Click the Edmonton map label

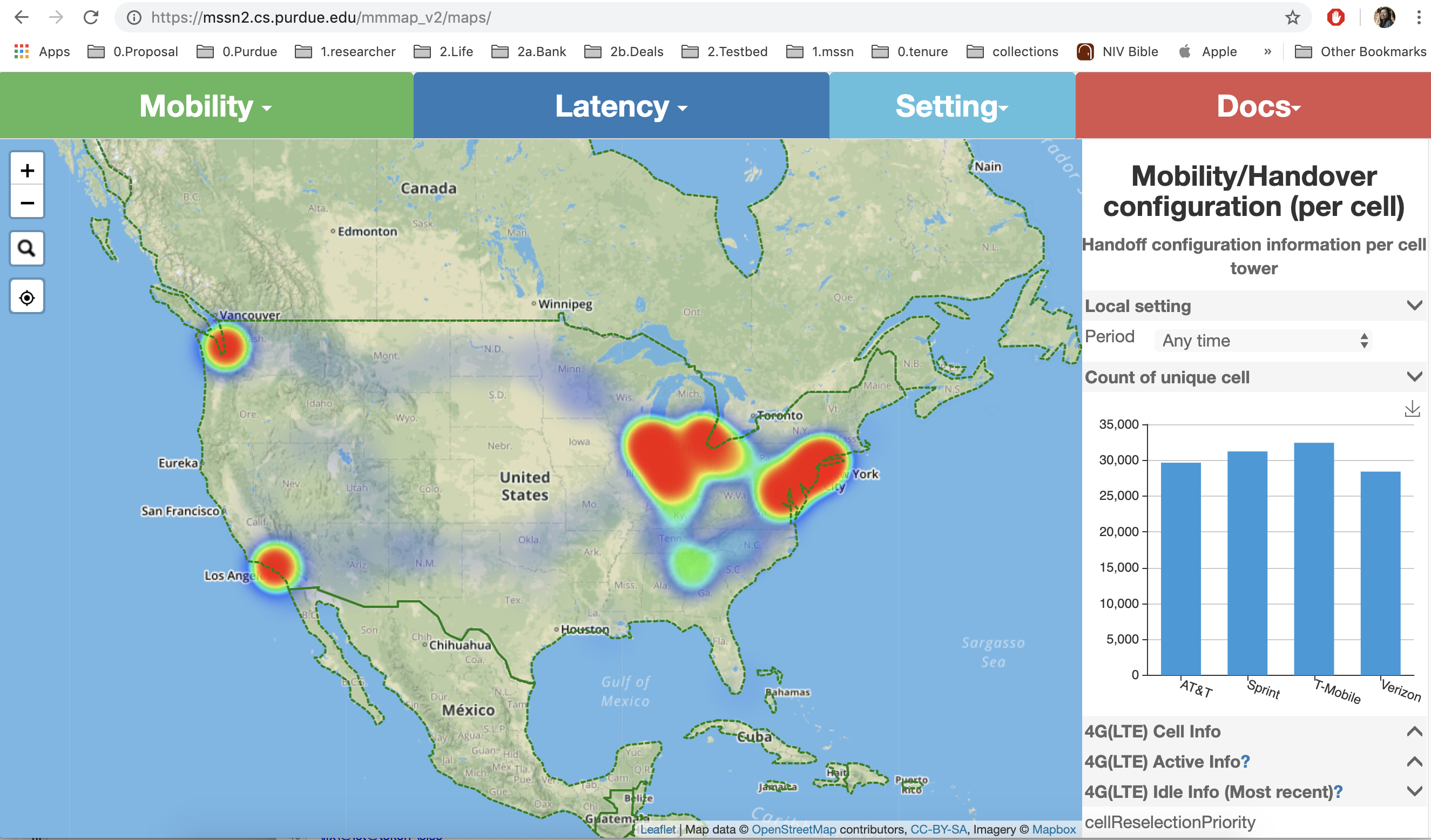tap(367, 231)
